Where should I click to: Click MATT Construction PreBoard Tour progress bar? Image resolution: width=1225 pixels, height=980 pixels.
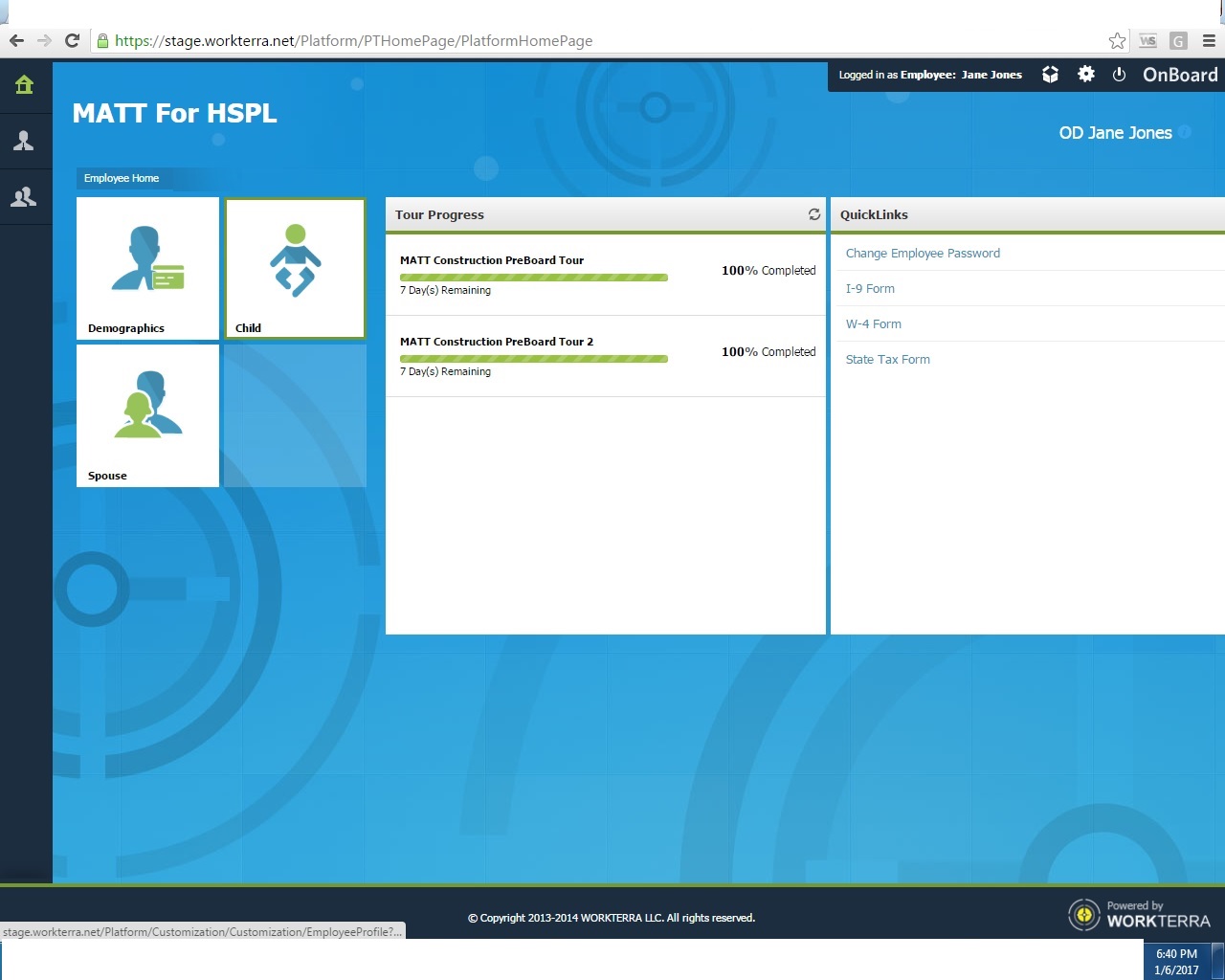click(x=533, y=278)
